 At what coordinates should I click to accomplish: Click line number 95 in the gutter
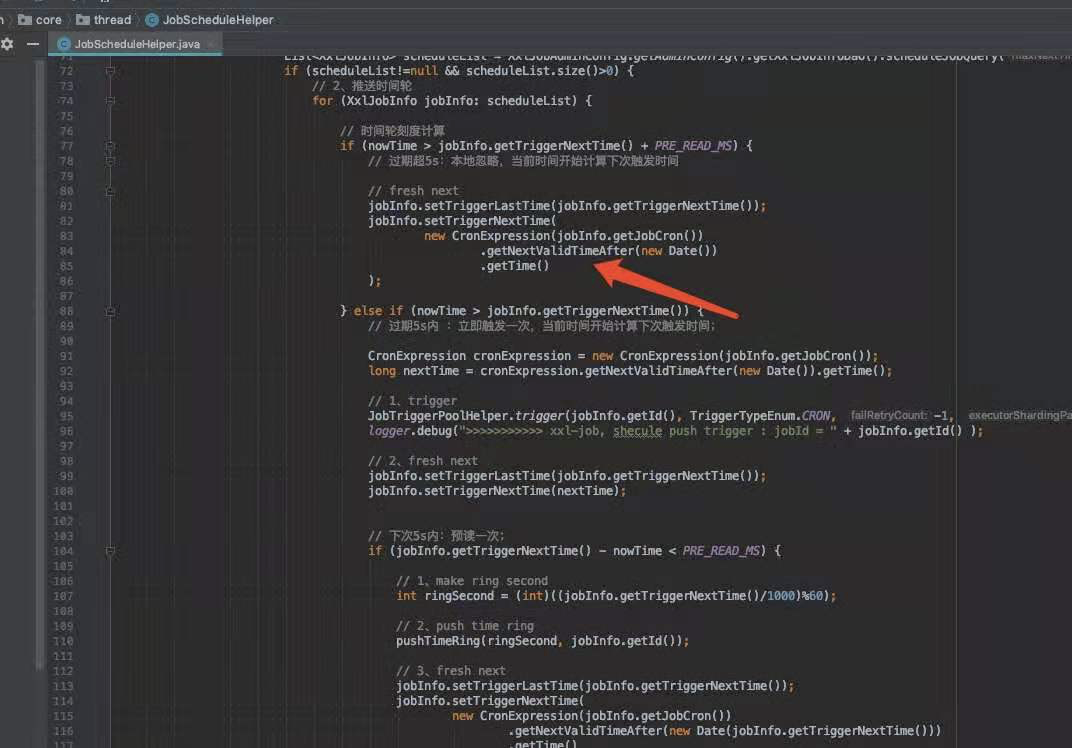coord(66,416)
